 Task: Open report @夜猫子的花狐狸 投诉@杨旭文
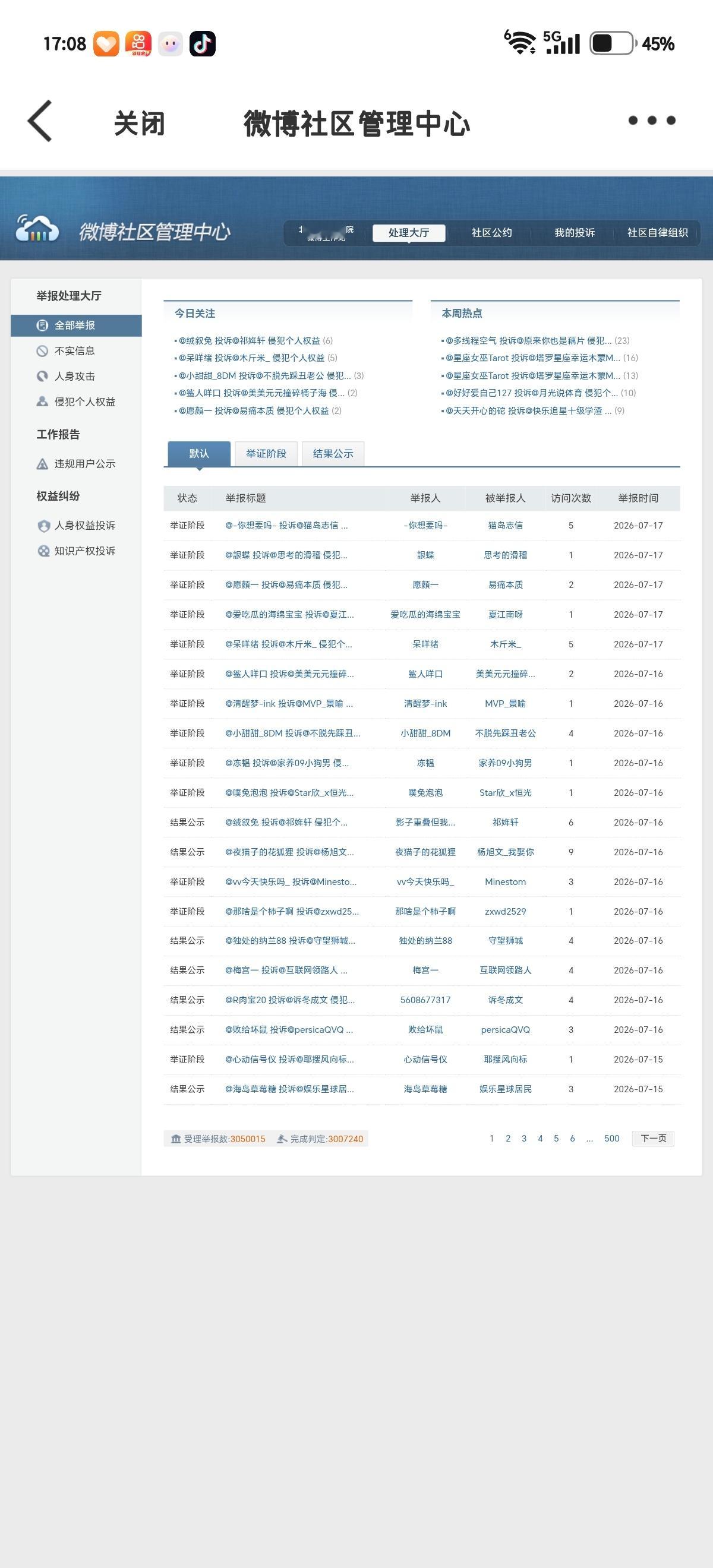click(289, 852)
